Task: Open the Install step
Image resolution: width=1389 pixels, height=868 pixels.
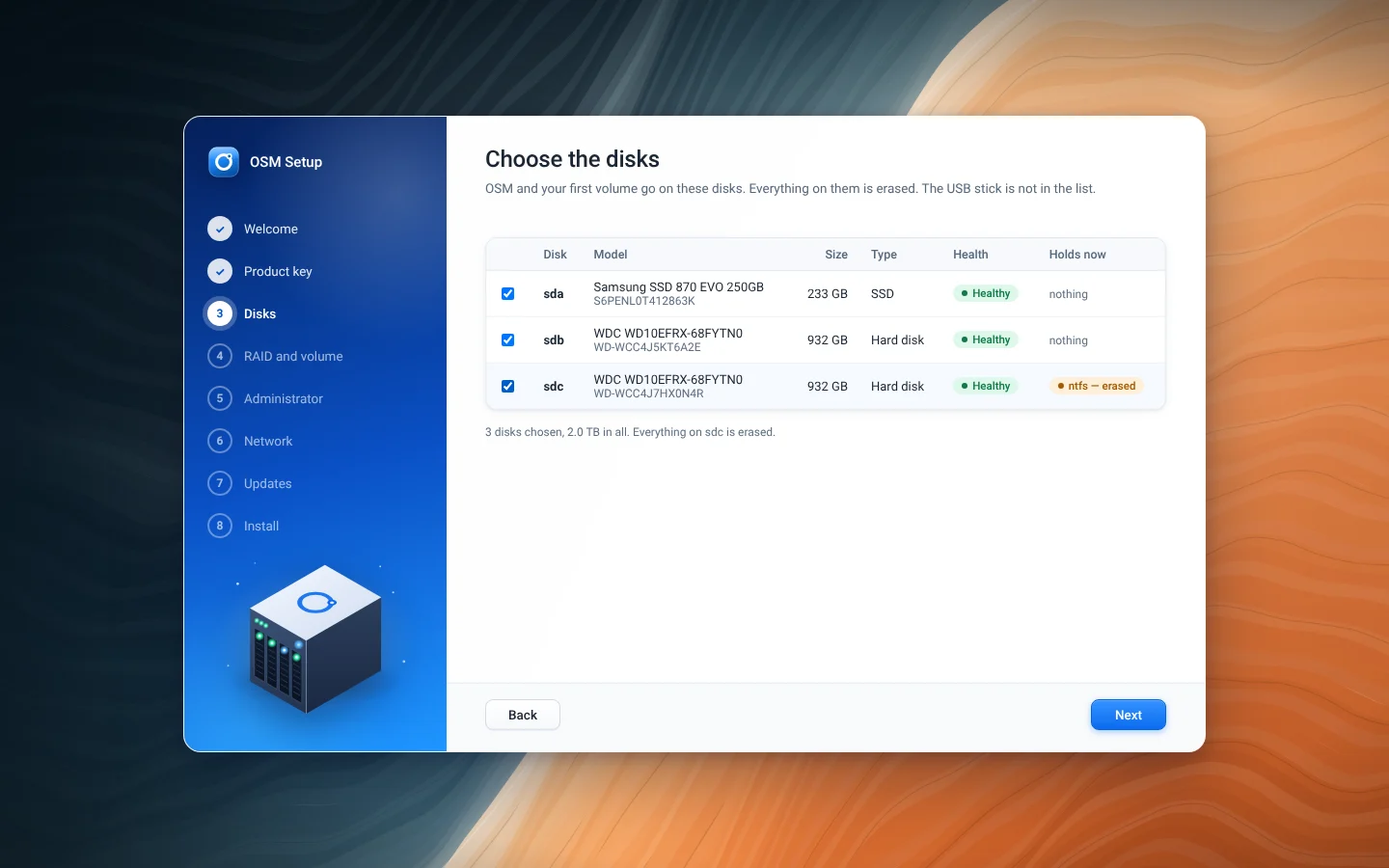Action: 261,526
